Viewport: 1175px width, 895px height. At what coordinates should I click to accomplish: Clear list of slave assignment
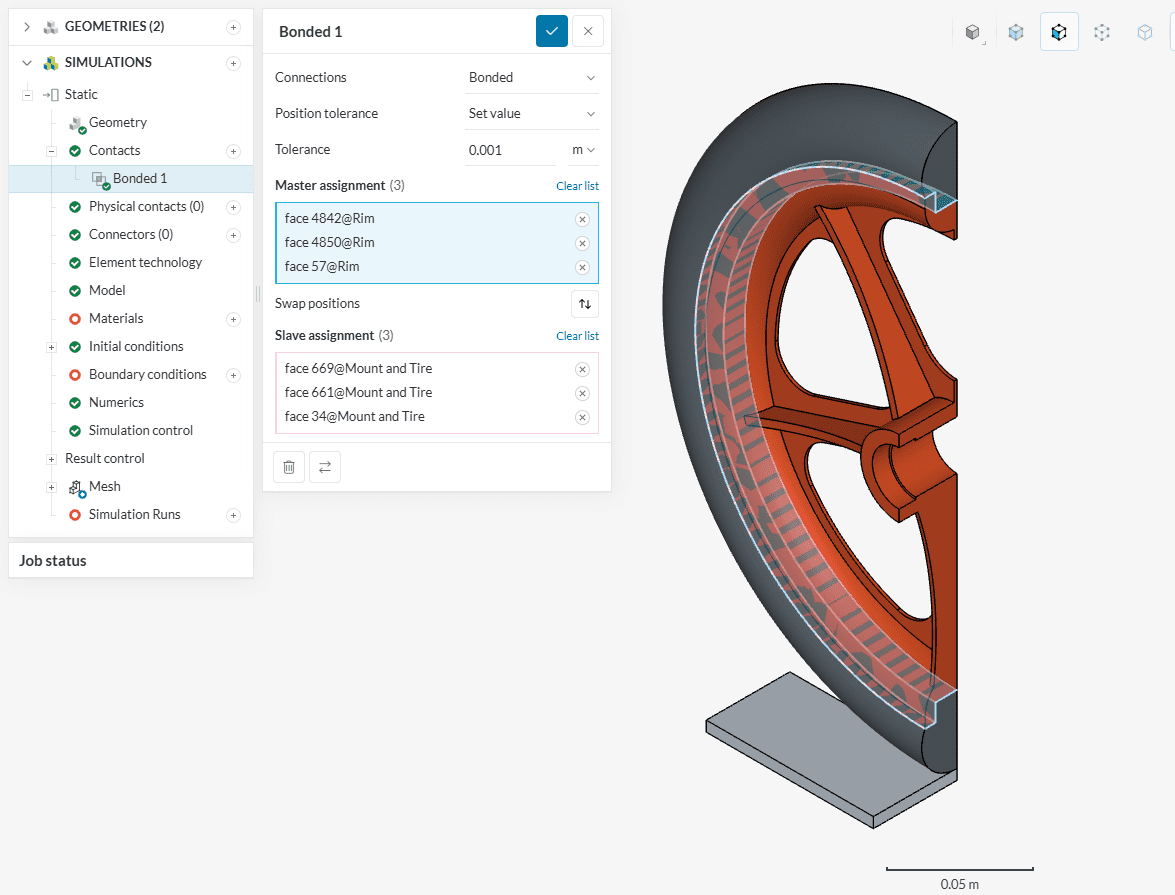tap(577, 336)
